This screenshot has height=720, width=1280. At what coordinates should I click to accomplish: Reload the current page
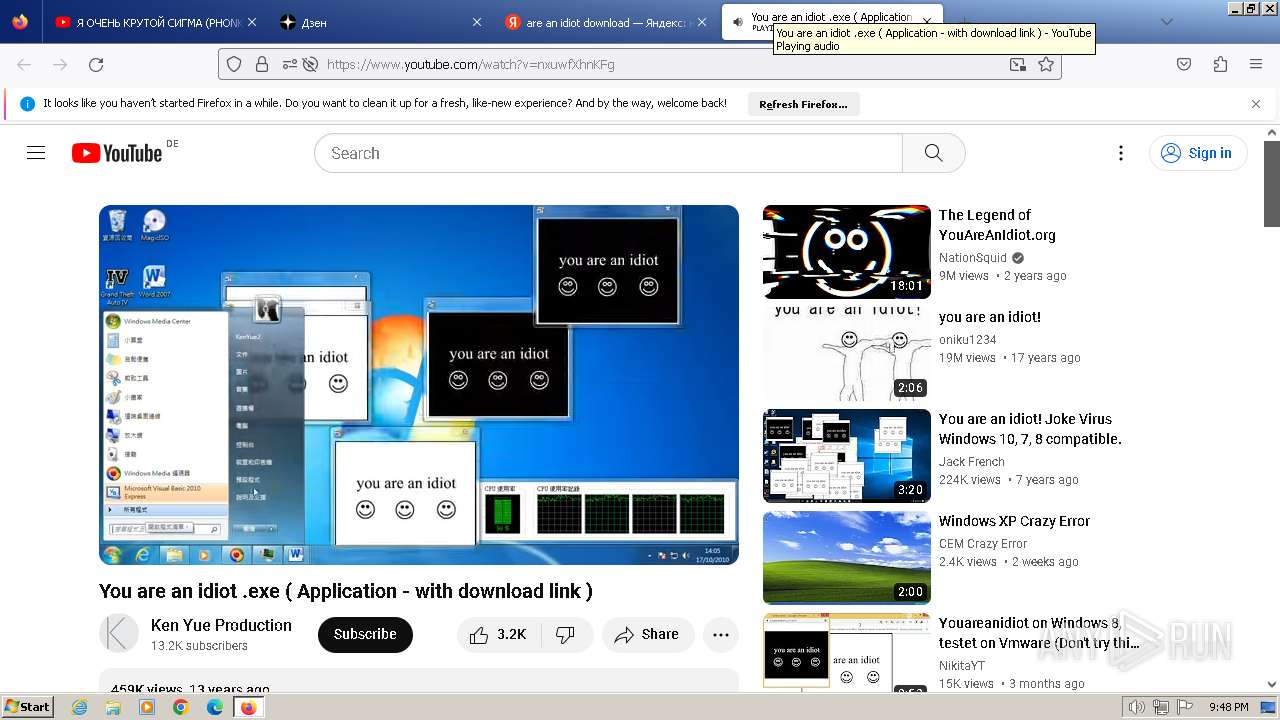click(96, 64)
